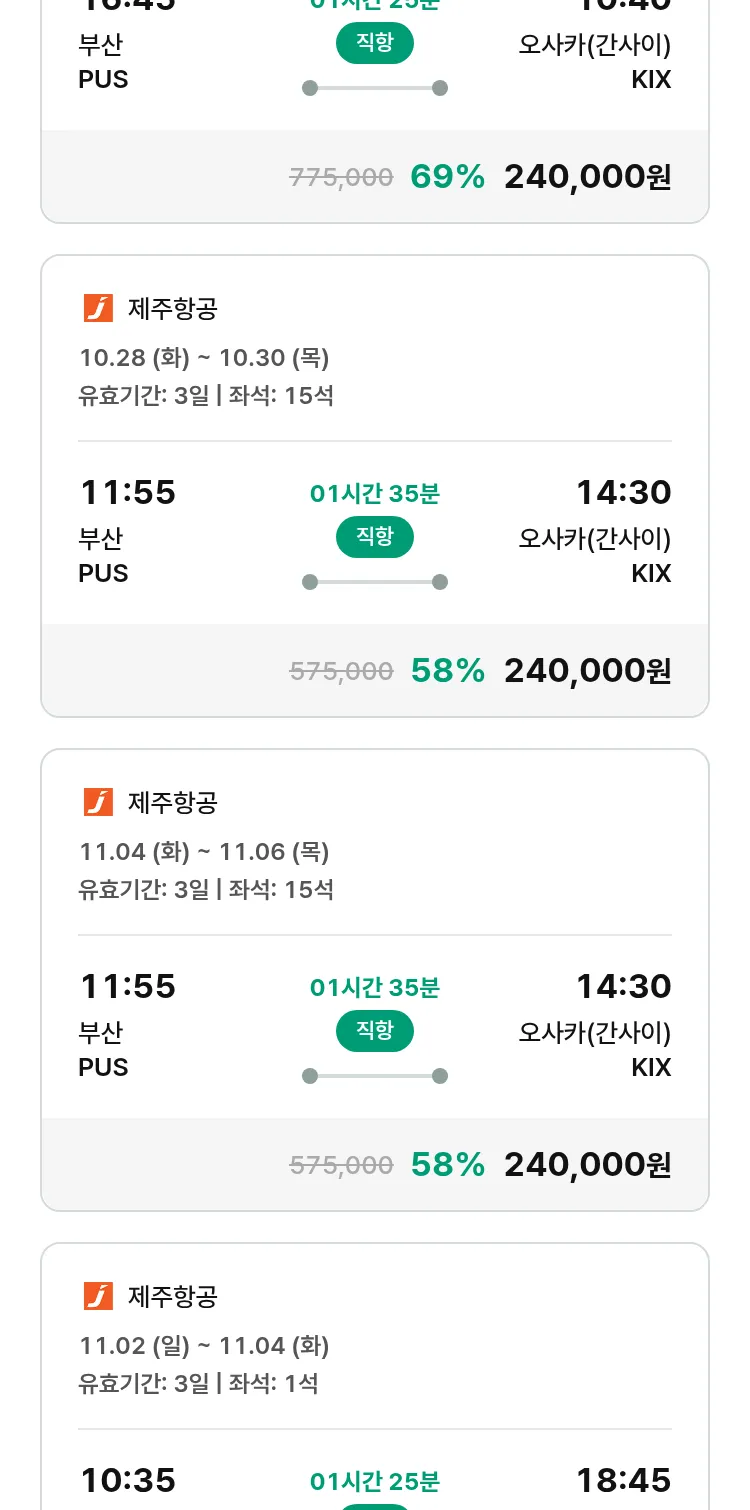Screen dimensions: 750x1510
Task: Click Jeju Air logo on 11.04 flight card
Action: pos(98,803)
